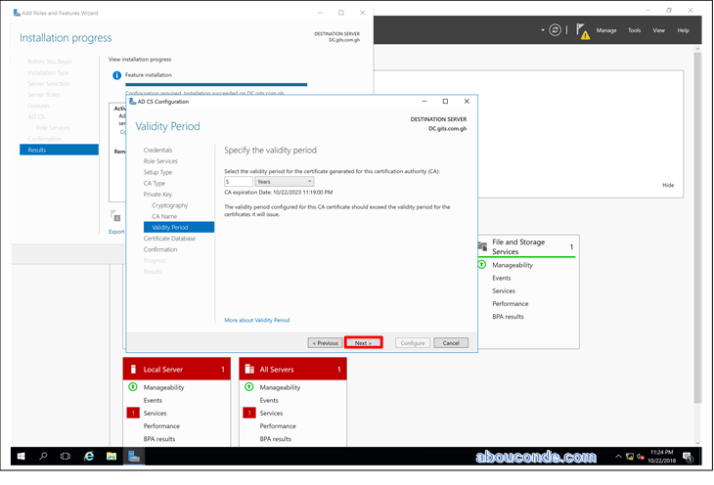The width and height of the screenshot is (714, 485).
Task: Open the Manage menu
Action: click(606, 30)
